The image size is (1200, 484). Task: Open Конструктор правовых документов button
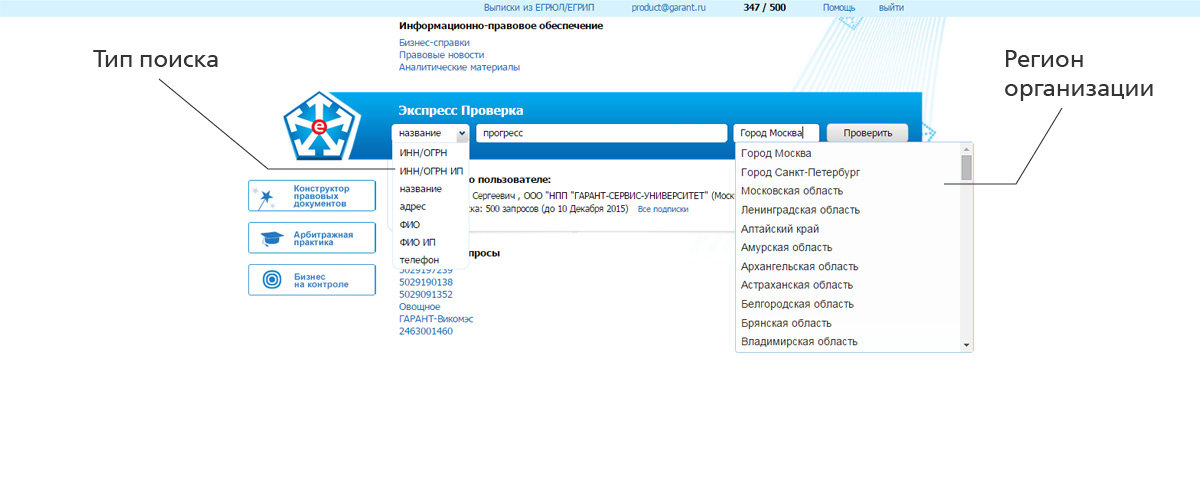click(312, 196)
